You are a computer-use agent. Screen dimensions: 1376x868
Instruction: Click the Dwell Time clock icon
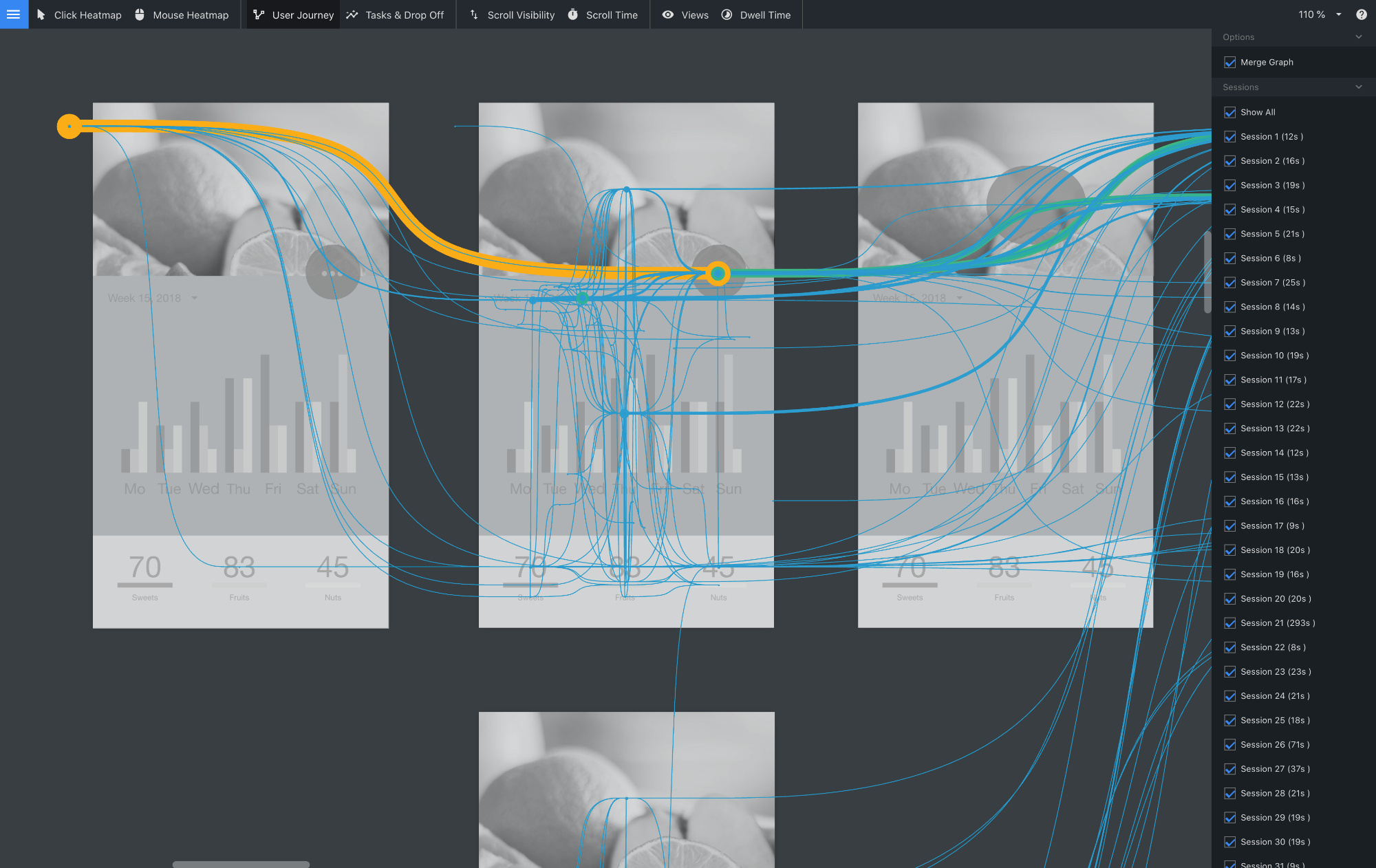pos(727,14)
